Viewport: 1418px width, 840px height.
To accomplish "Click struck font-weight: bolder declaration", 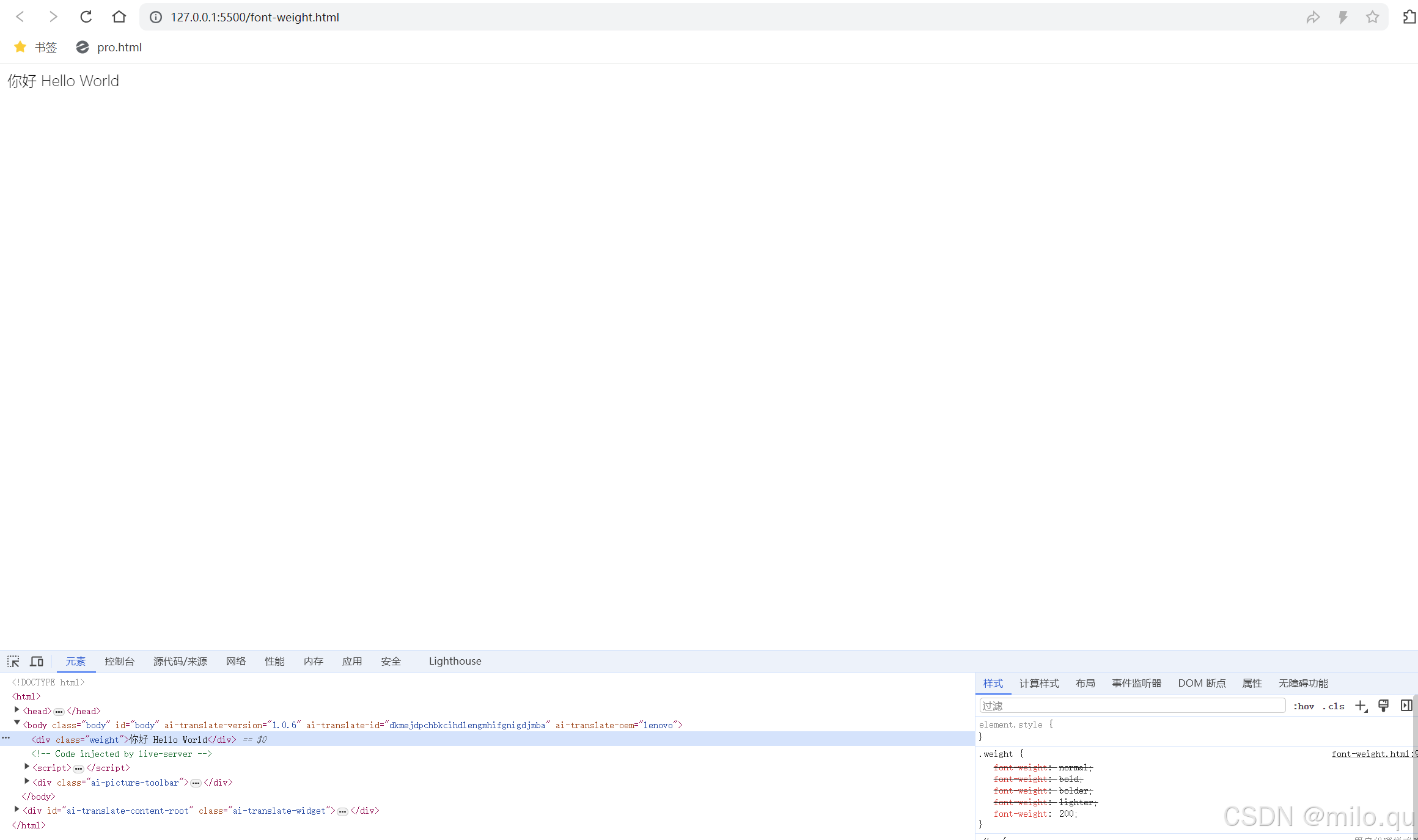I will pos(1043,791).
